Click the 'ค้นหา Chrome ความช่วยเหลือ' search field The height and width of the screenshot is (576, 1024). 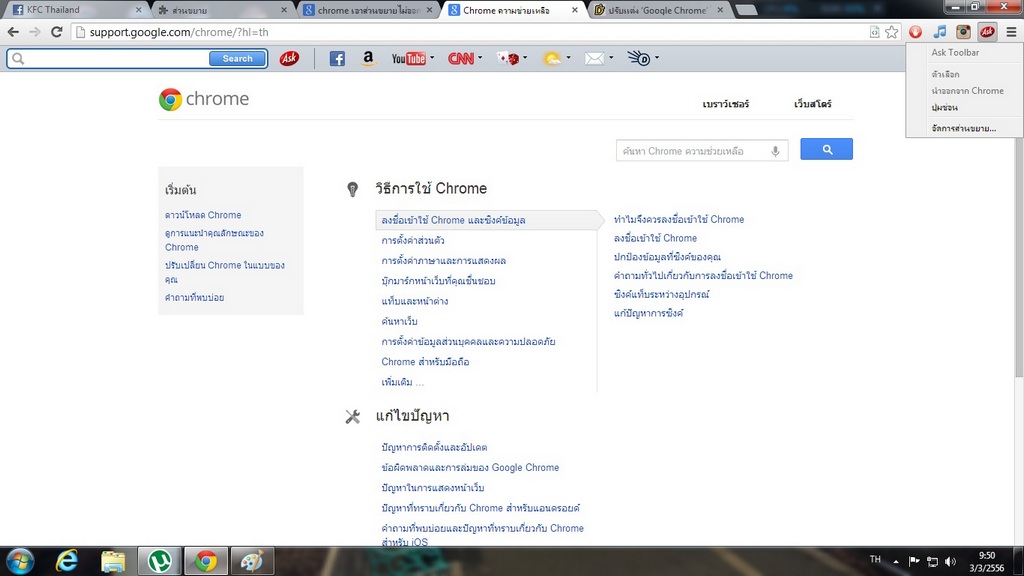tap(692, 151)
